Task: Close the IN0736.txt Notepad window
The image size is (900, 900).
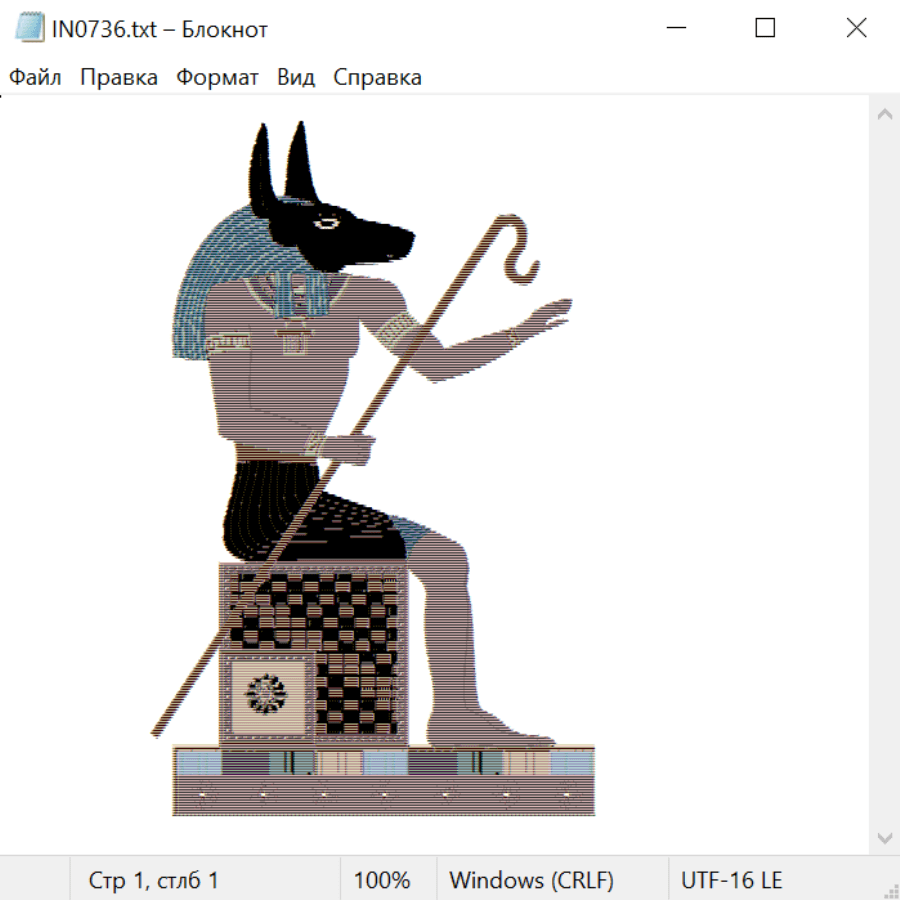Action: tap(856, 29)
